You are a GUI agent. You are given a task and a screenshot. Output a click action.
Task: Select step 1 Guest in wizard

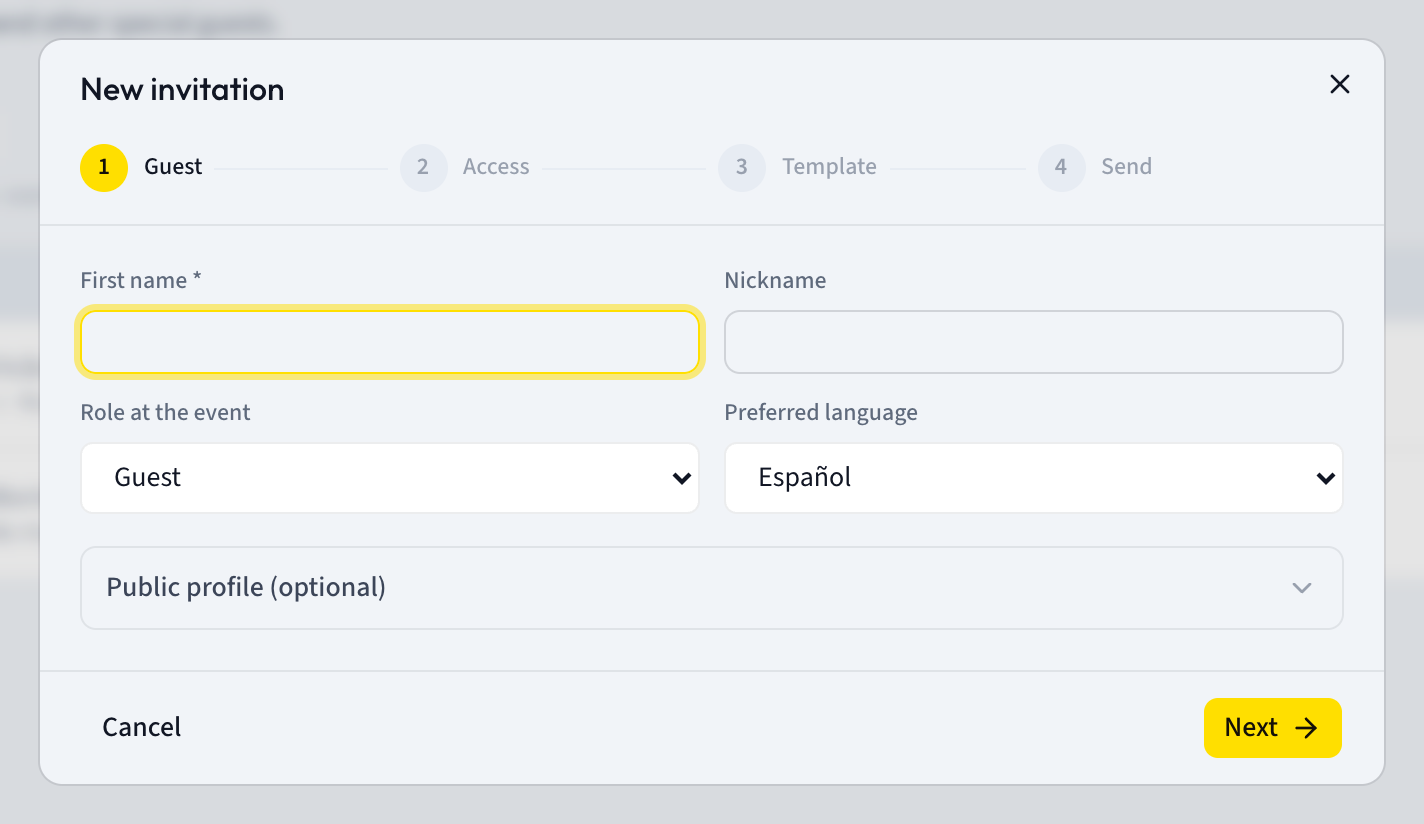(141, 167)
